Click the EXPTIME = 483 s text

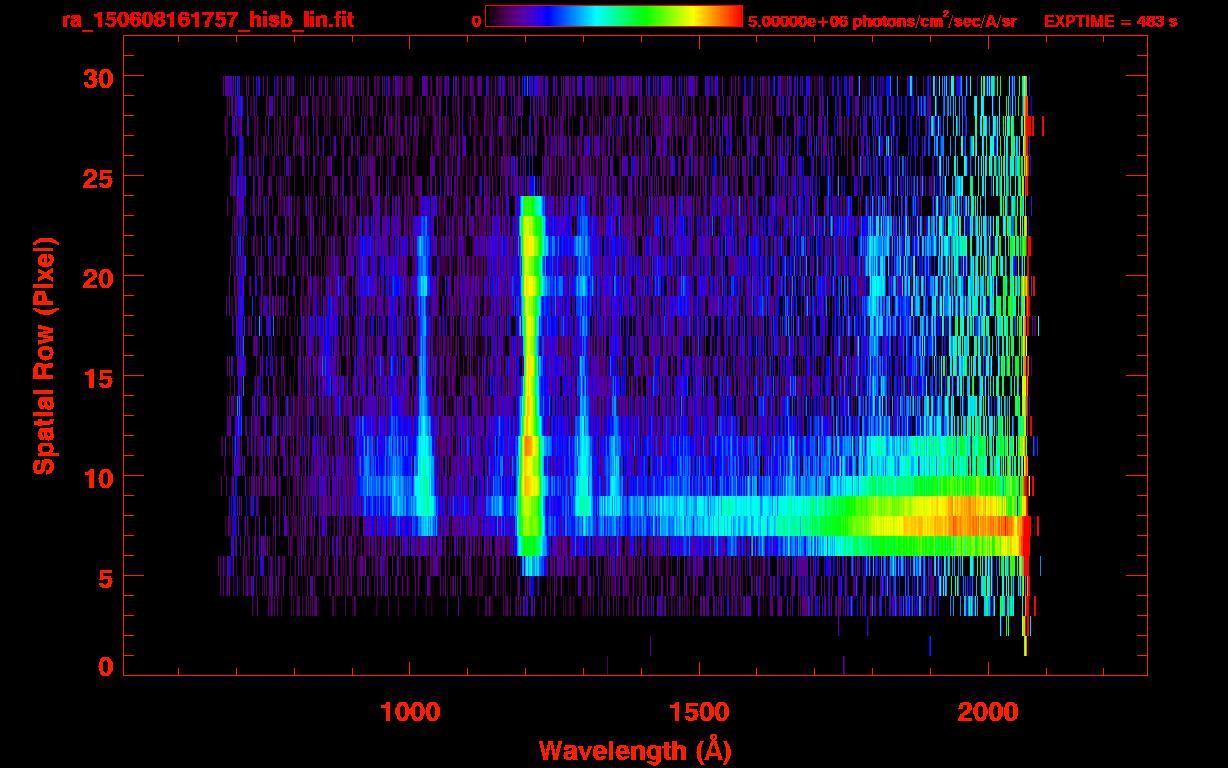(1110, 21)
